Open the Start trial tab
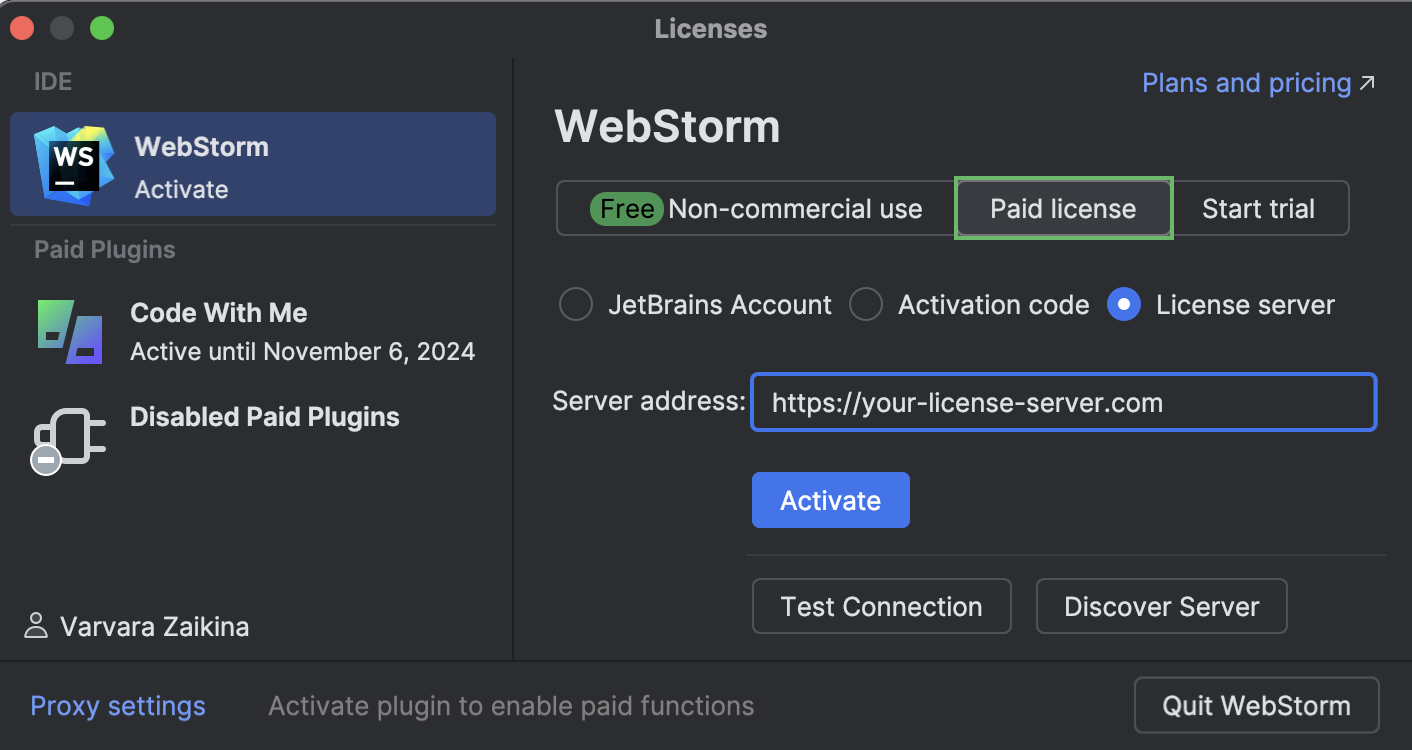 coord(1259,208)
